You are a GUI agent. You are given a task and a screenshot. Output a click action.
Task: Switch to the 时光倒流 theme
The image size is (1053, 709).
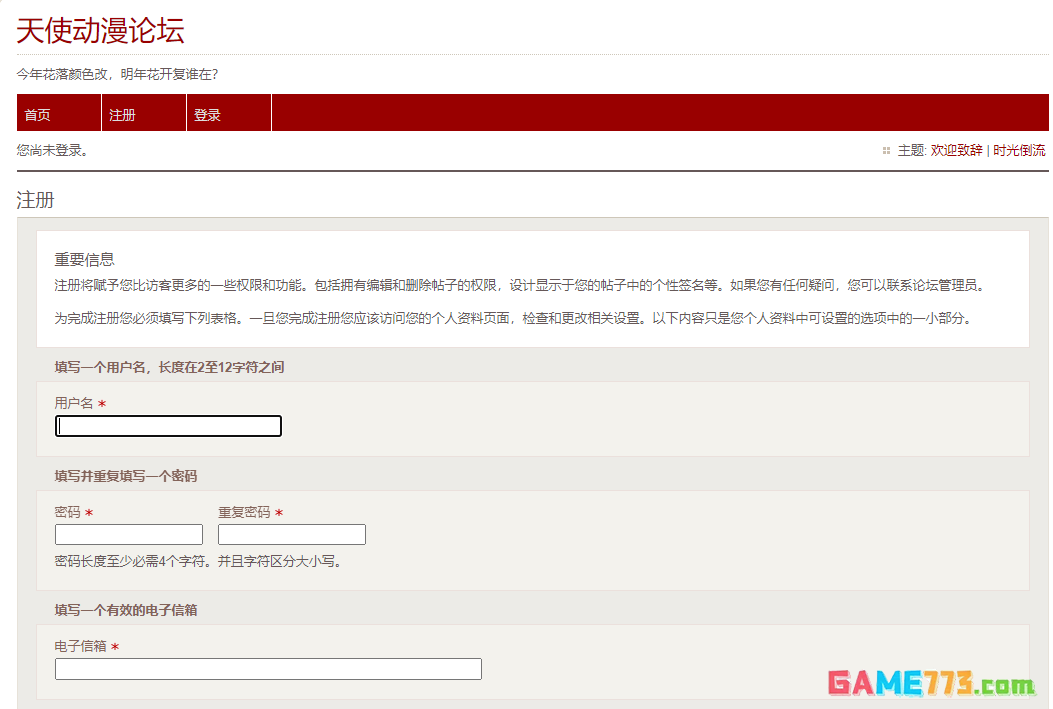pos(1019,151)
